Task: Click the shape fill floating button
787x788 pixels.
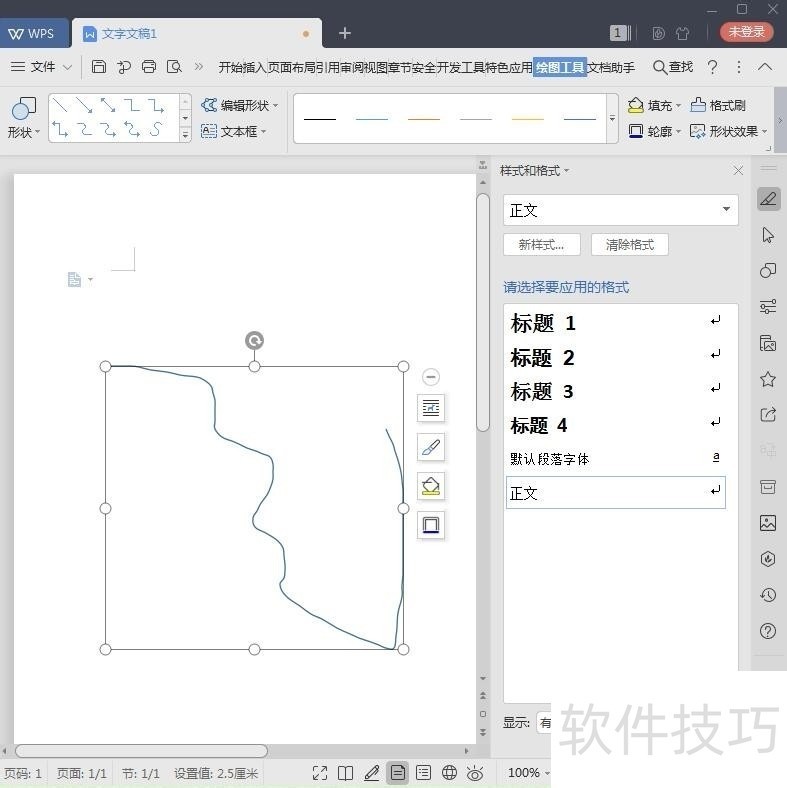Action: pos(431,487)
